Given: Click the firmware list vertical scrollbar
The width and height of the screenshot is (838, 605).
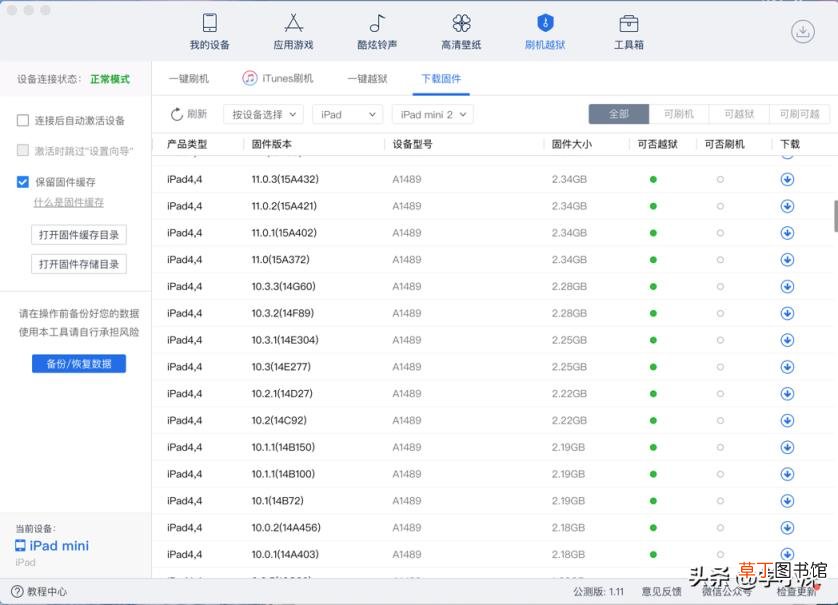Looking at the screenshot, I should [835, 216].
